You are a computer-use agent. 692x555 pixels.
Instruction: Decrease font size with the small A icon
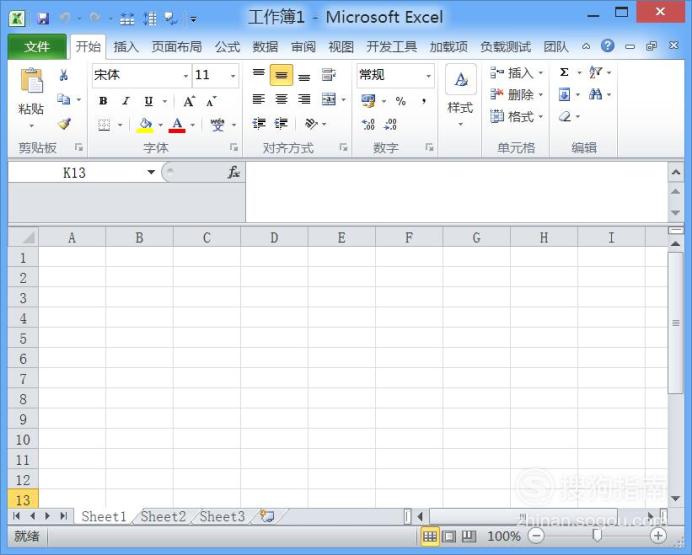point(211,101)
